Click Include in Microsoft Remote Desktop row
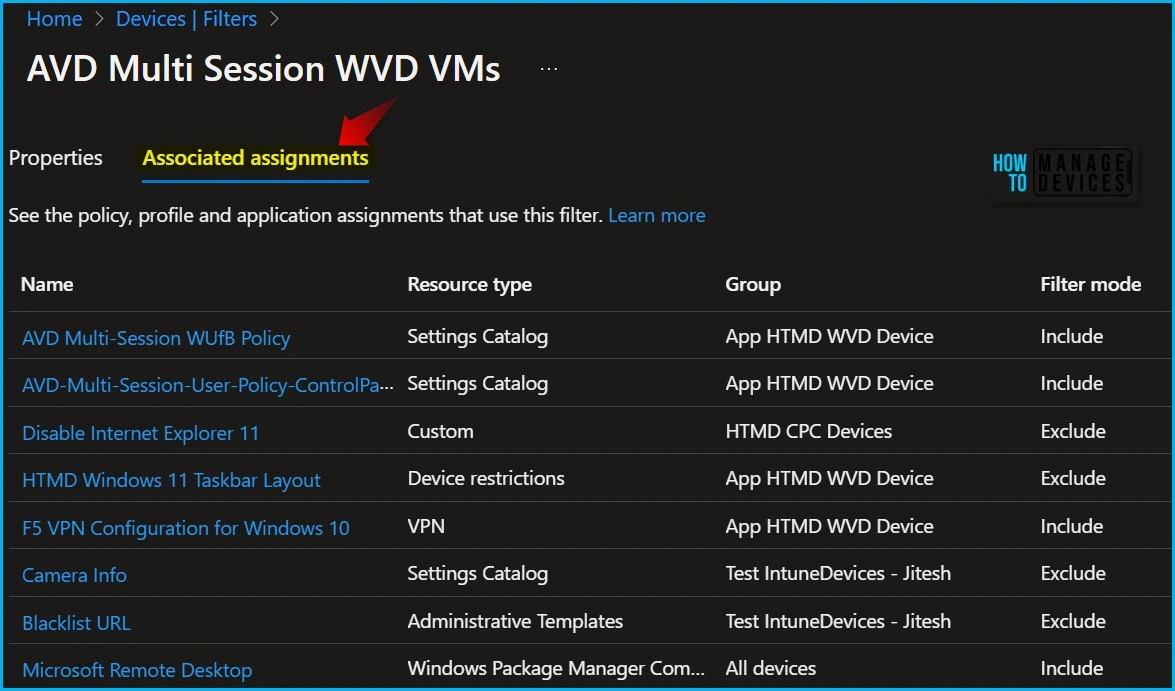 (1072, 669)
